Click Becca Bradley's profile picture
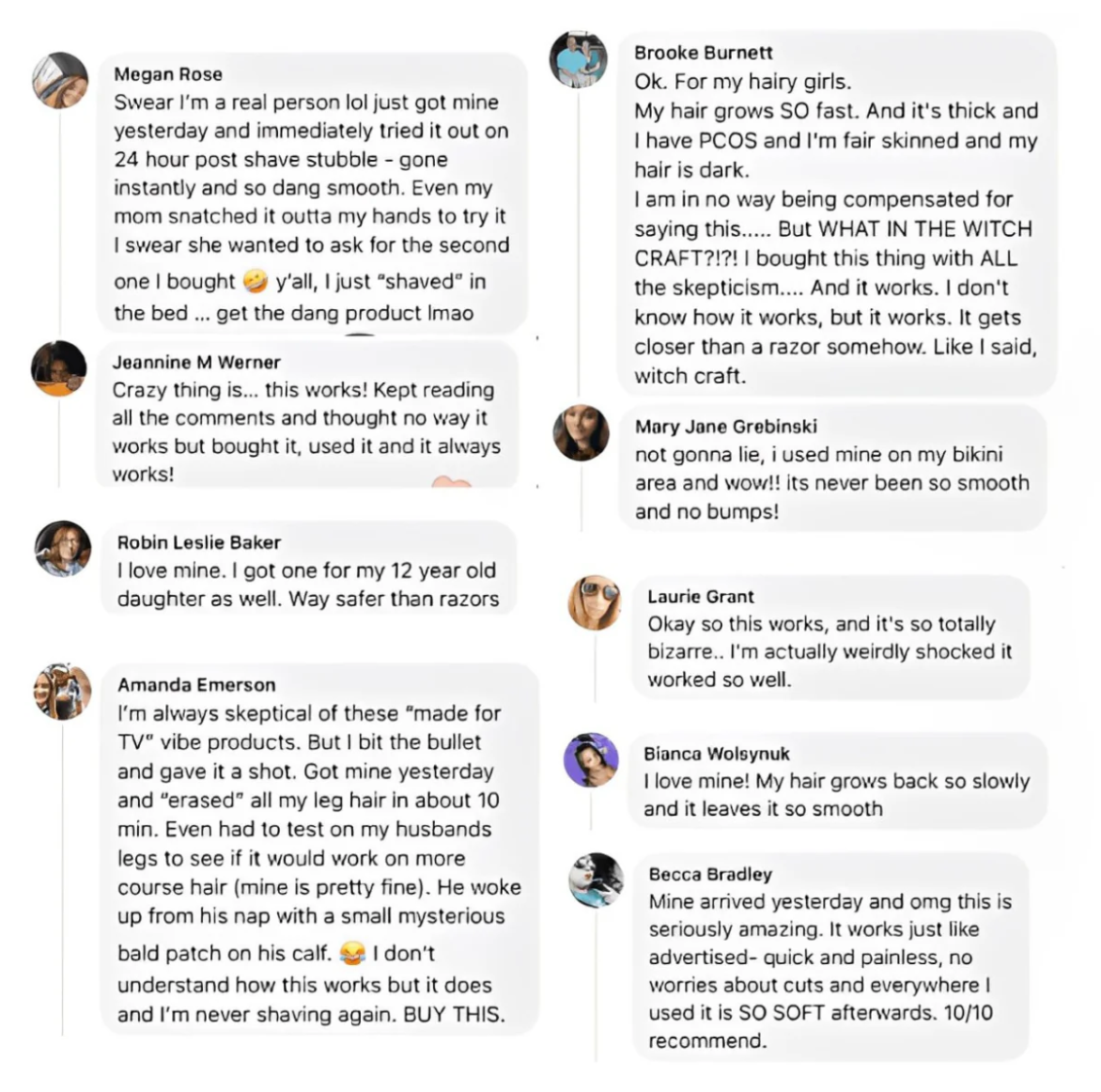This screenshot has width=1101, height=1092. (597, 881)
